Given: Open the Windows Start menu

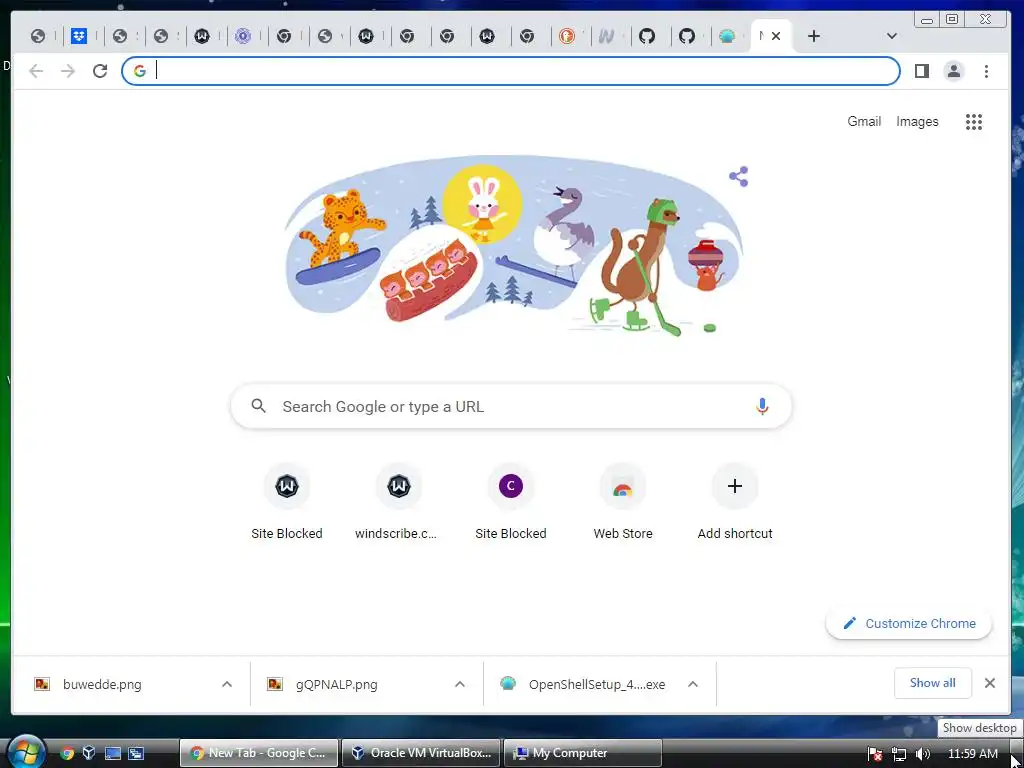Looking at the screenshot, I should click(25, 752).
